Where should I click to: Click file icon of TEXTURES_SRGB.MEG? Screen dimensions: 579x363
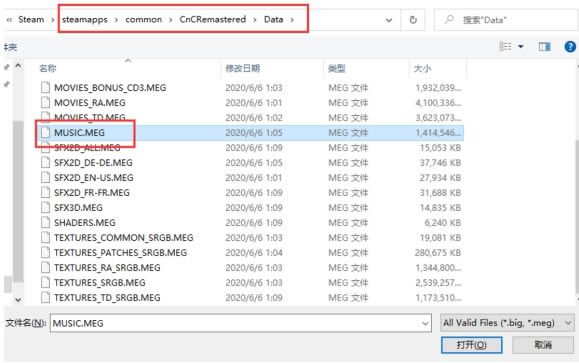[x=45, y=282]
